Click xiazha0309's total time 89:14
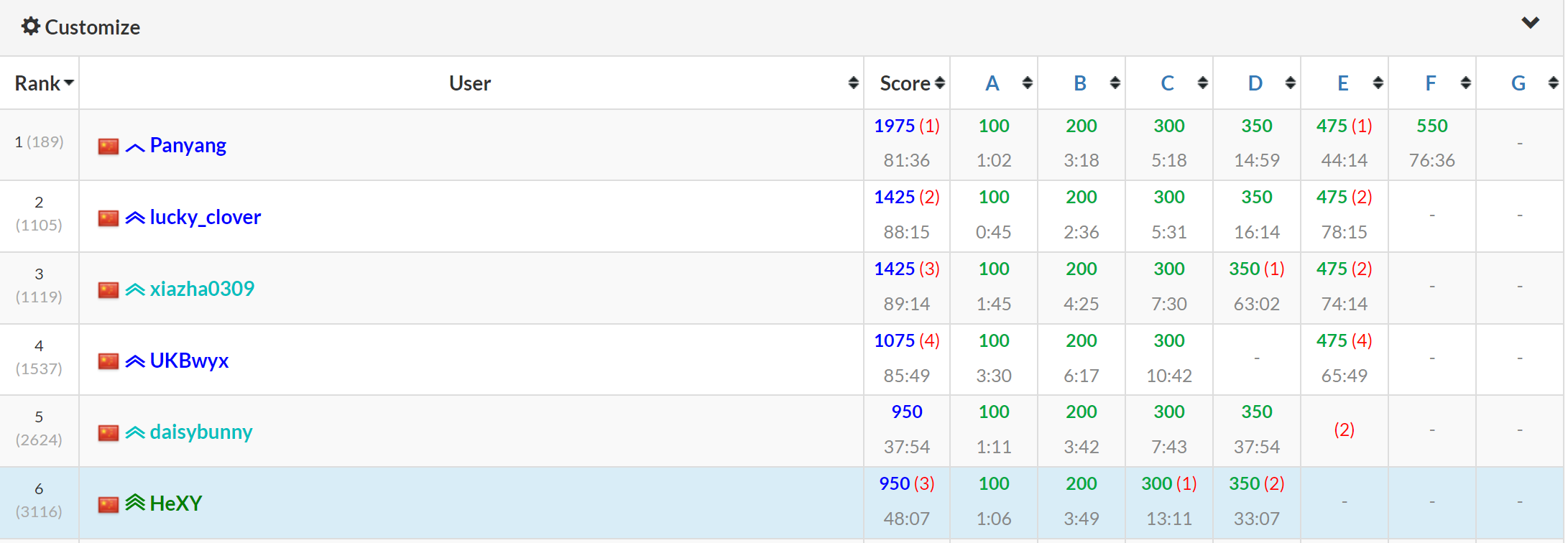1568x543 pixels. tap(907, 304)
